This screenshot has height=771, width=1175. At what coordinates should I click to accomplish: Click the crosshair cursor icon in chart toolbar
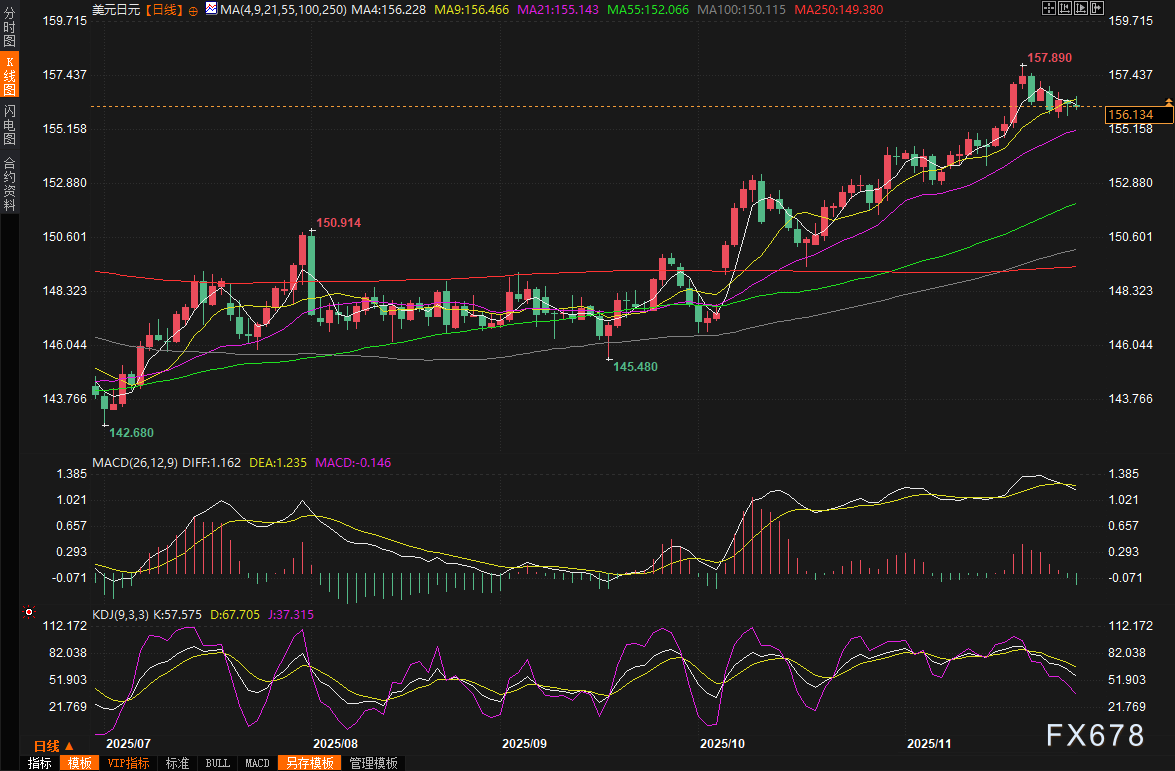click(1048, 9)
